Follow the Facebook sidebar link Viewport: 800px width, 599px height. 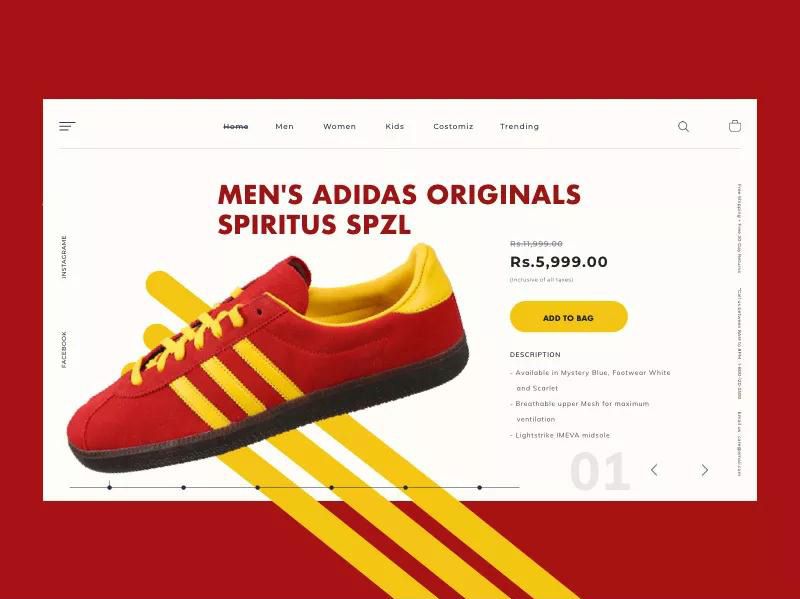pyautogui.click(x=64, y=350)
